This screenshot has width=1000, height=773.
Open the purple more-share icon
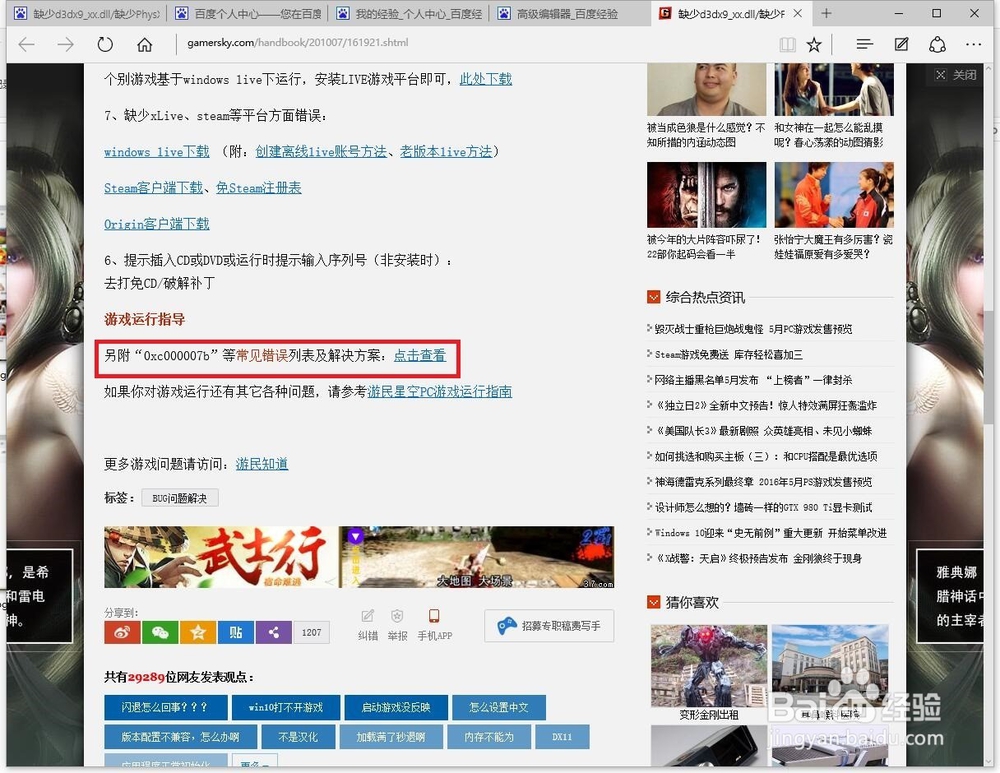(274, 632)
